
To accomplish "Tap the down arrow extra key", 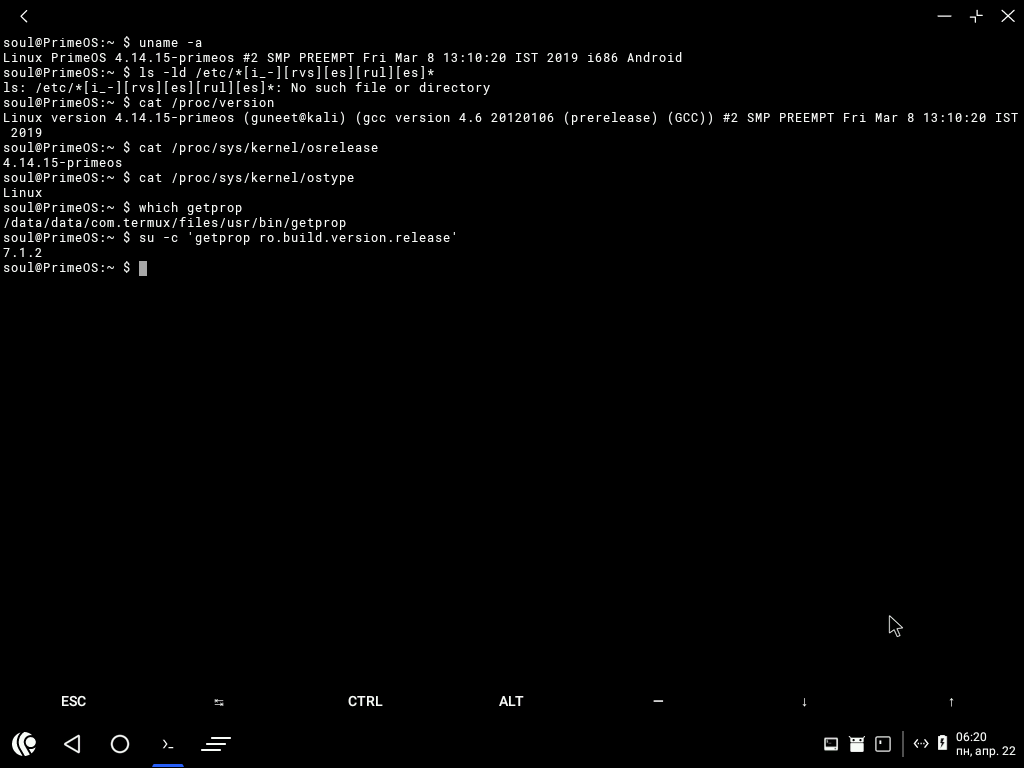I will pos(804,702).
